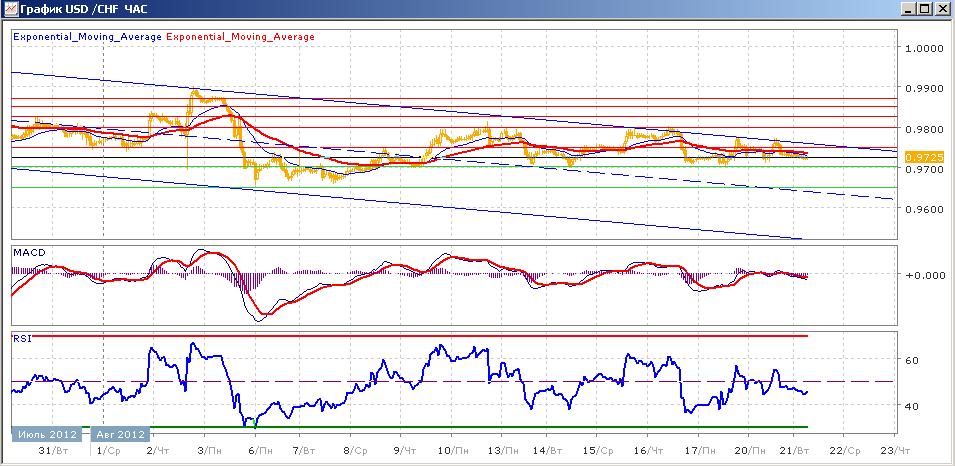955x466 pixels.
Task: Click the blue Exponential_Moving_Average legend label
Action: [88, 37]
